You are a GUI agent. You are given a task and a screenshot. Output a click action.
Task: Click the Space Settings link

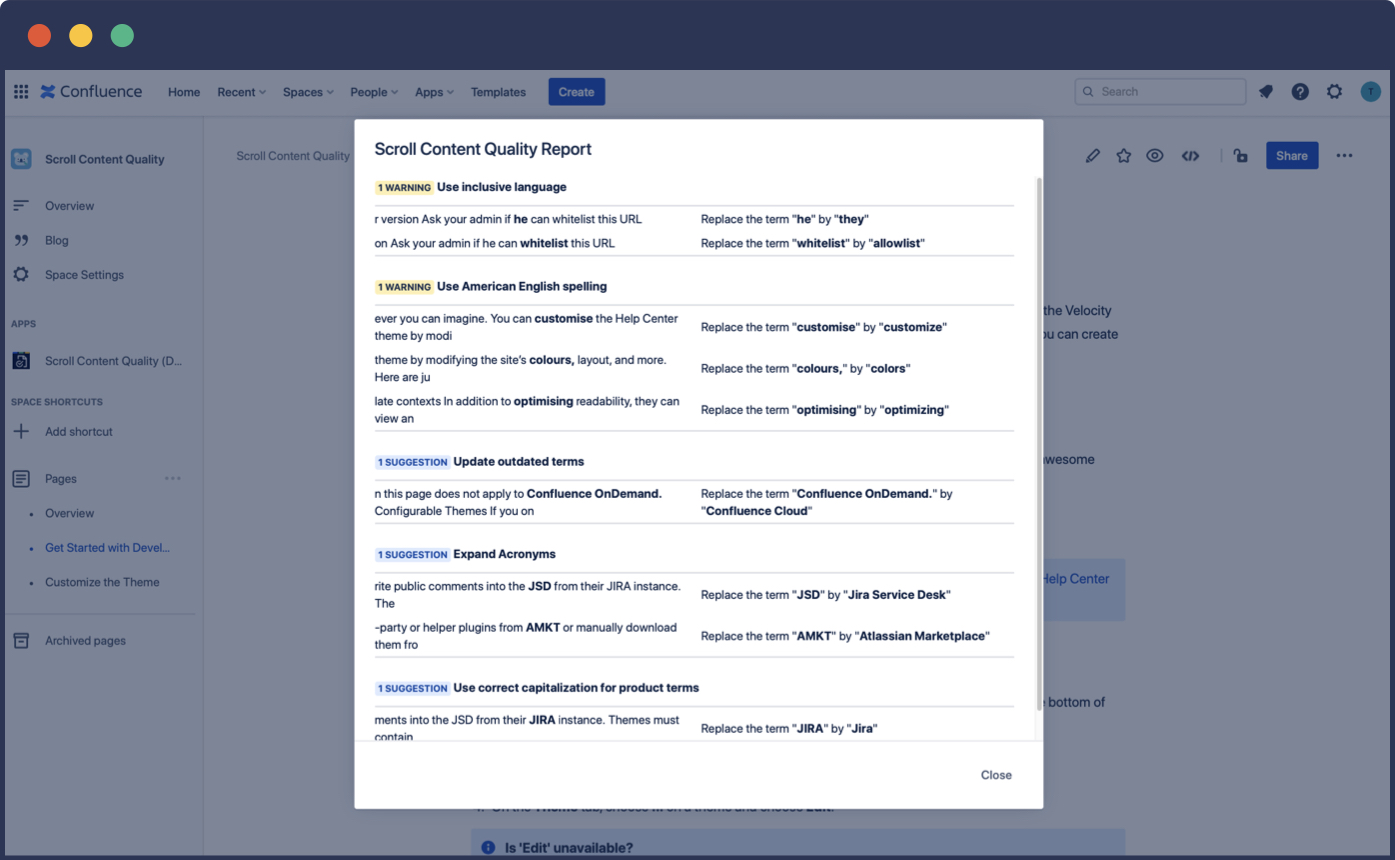[x=84, y=274]
